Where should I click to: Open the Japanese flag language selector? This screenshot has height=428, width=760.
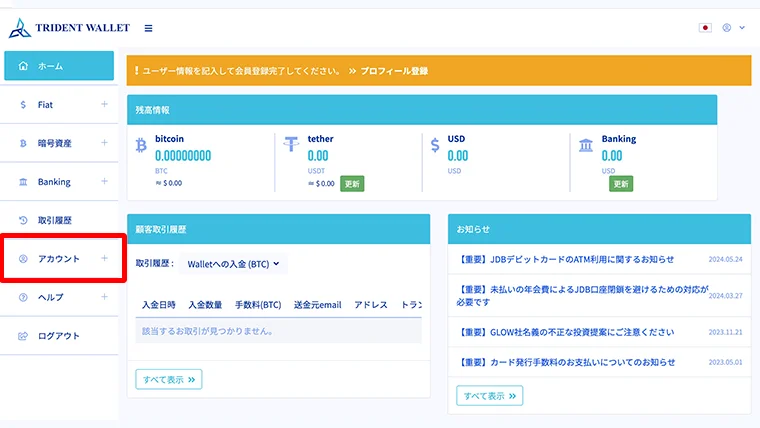click(x=705, y=28)
